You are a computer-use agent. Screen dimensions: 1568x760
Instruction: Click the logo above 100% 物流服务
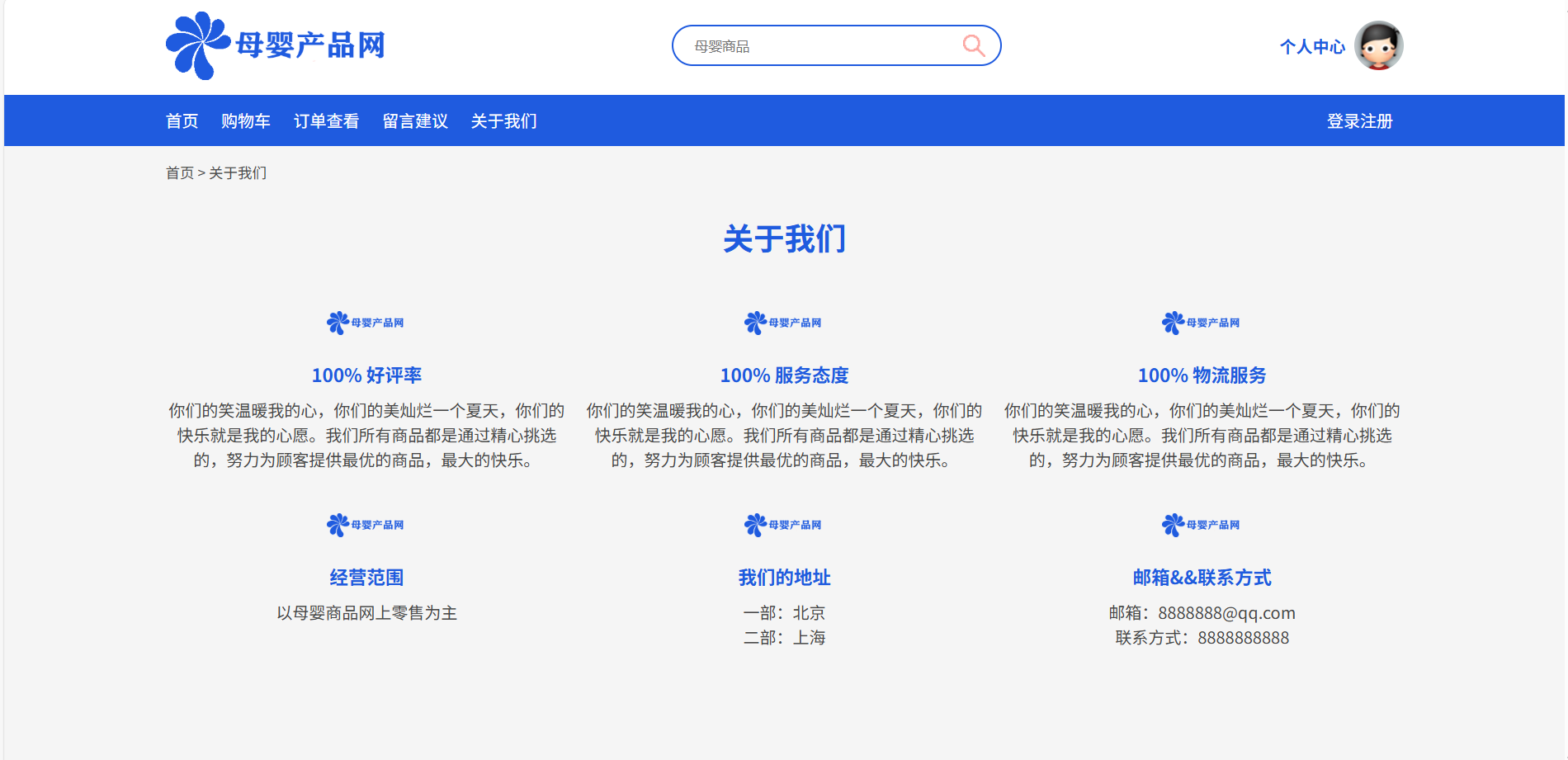pyautogui.click(x=1201, y=323)
